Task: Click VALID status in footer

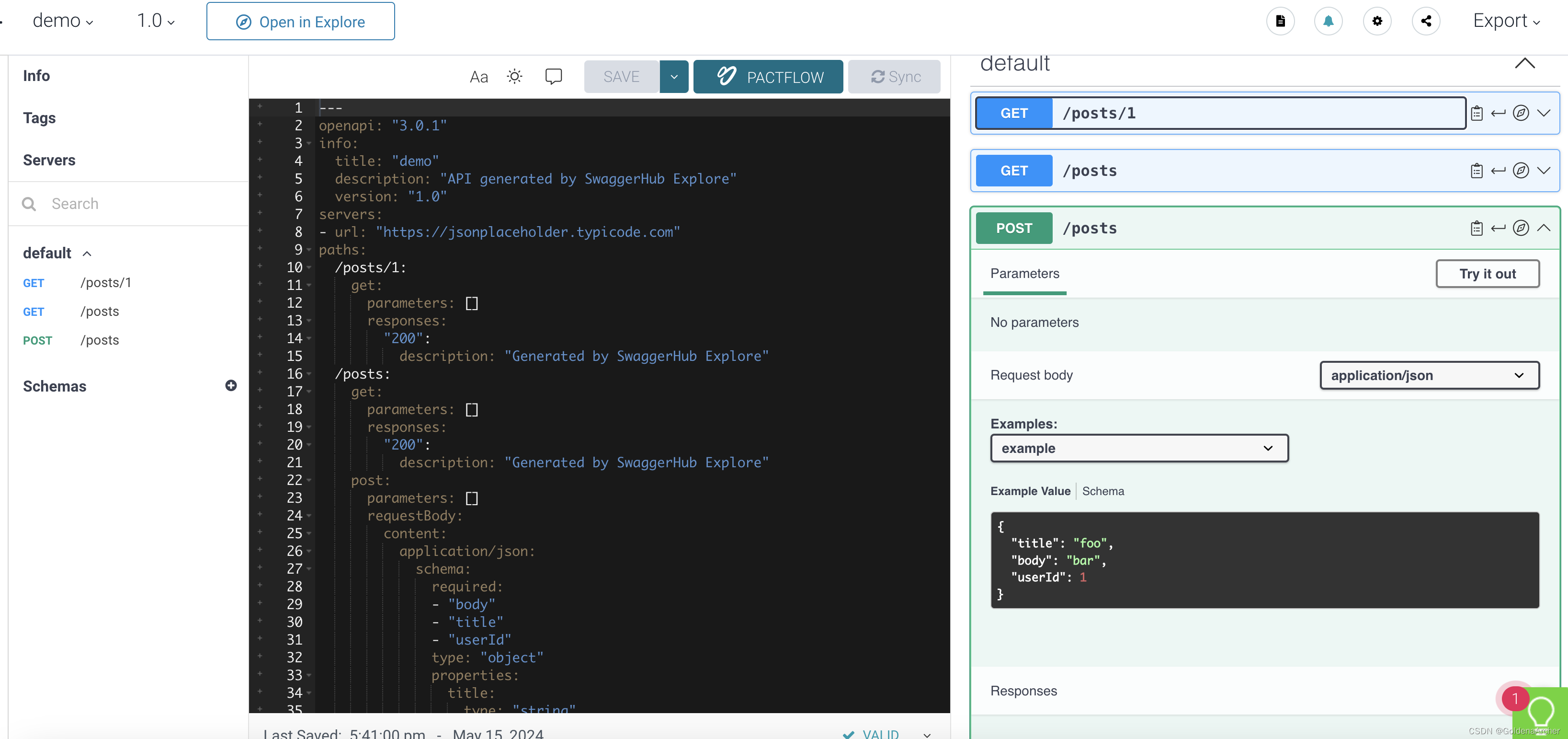Action: tap(871, 734)
